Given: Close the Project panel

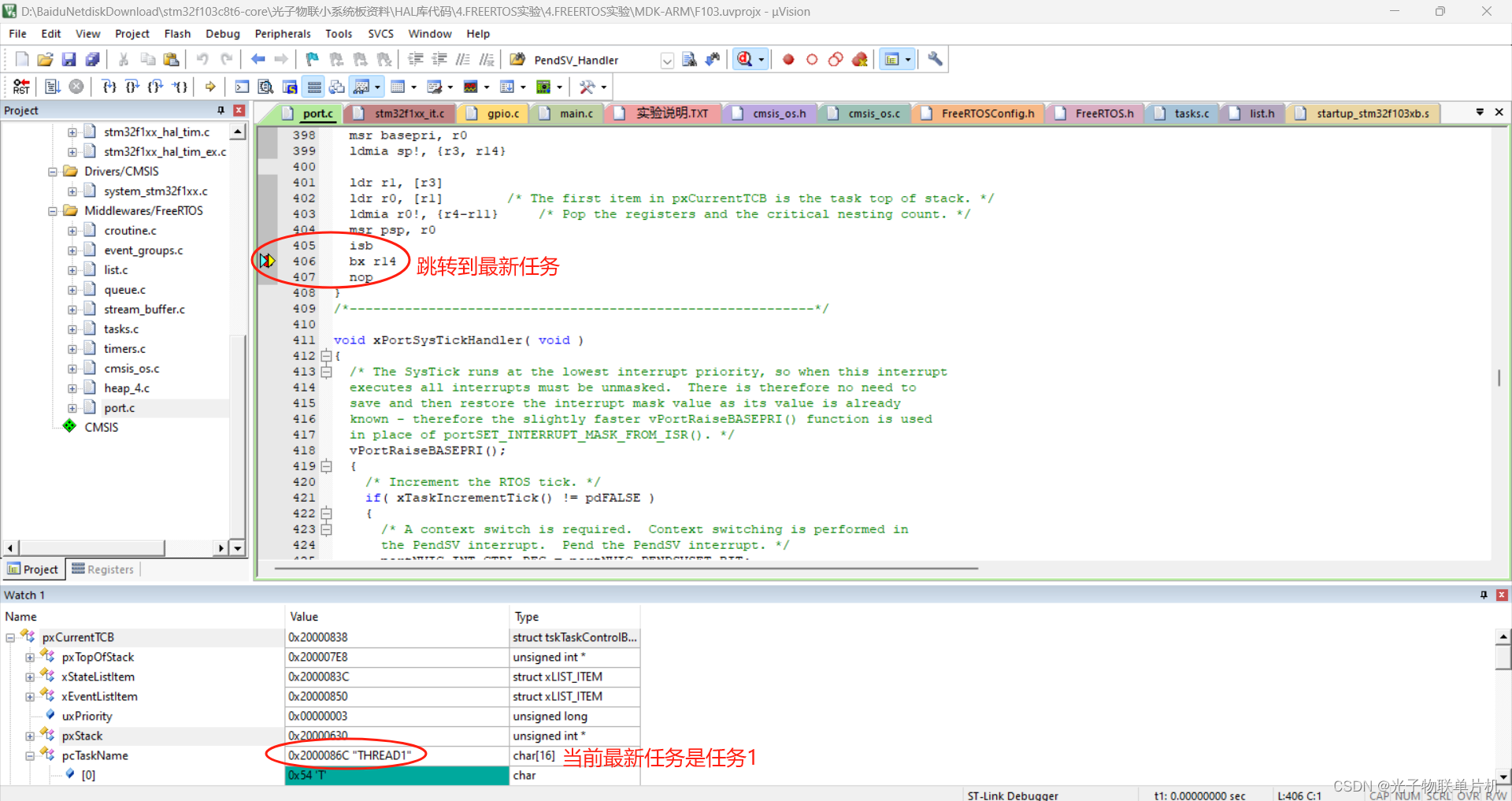Looking at the screenshot, I should point(239,110).
